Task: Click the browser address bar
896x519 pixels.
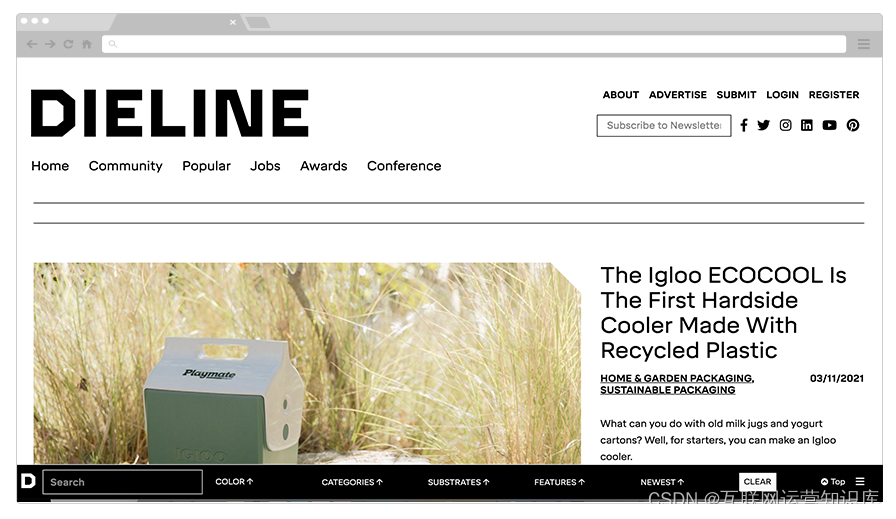Action: tap(474, 44)
